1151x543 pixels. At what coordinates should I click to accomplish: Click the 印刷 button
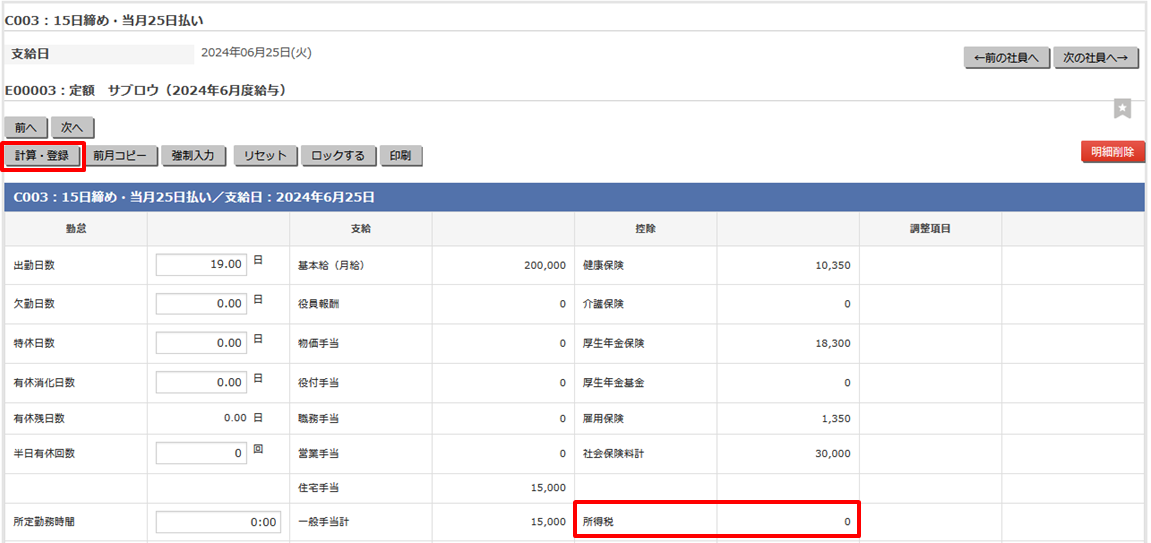(401, 156)
